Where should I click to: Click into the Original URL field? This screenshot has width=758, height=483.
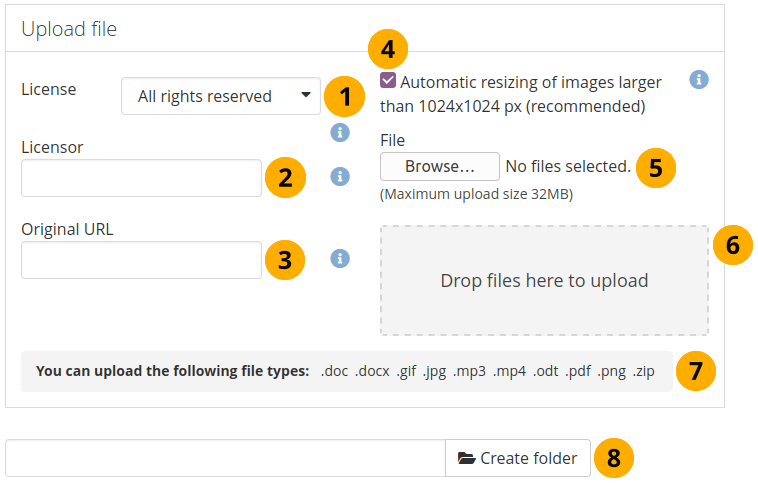(x=141, y=260)
